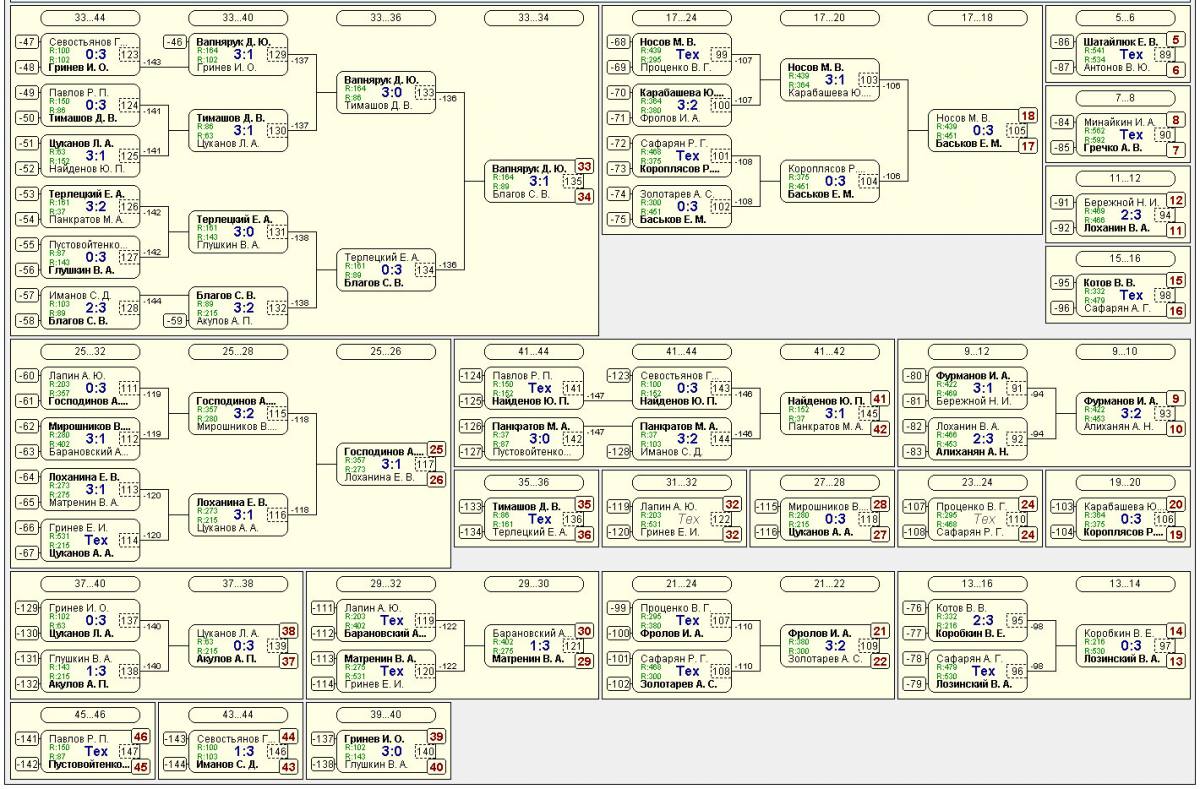Select the -99 seed label
The width and height of the screenshot is (1200, 789).
(618, 608)
